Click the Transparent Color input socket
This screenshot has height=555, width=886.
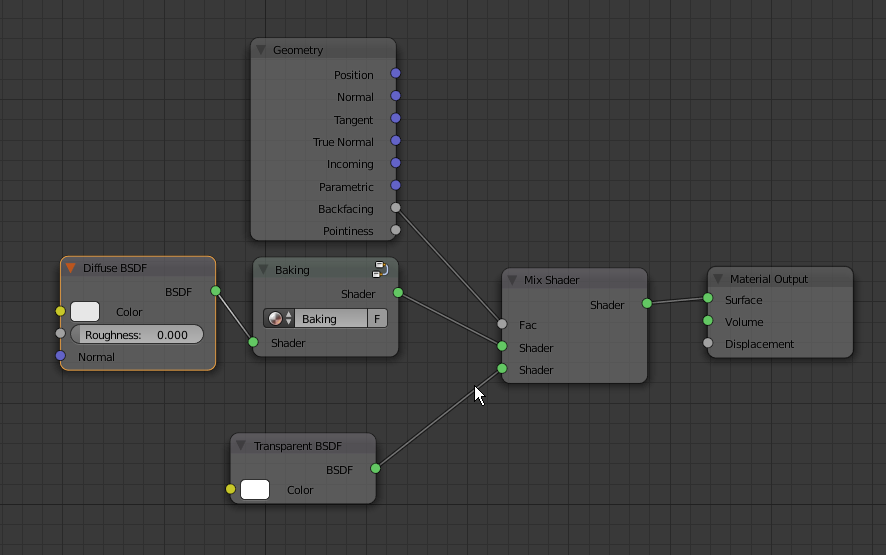231,488
